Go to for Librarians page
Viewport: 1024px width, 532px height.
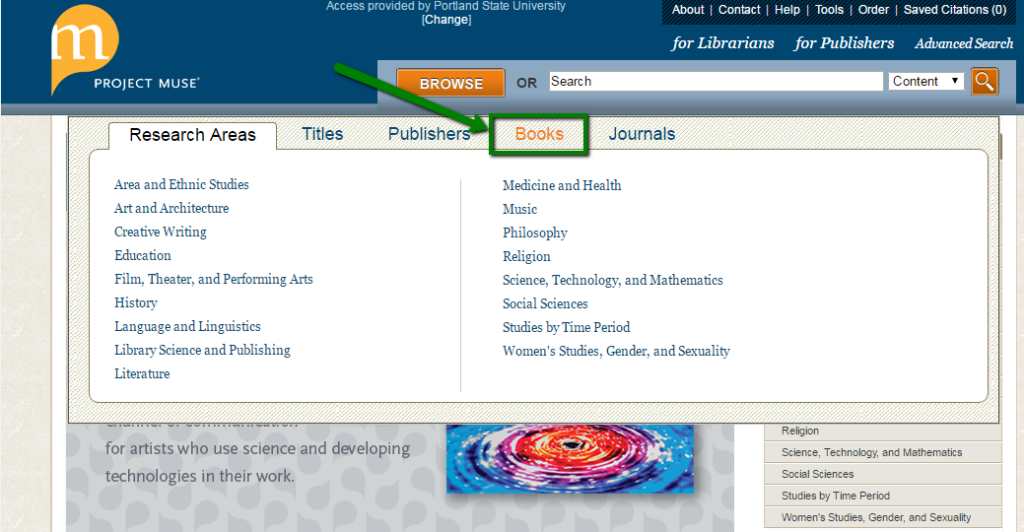tap(722, 43)
